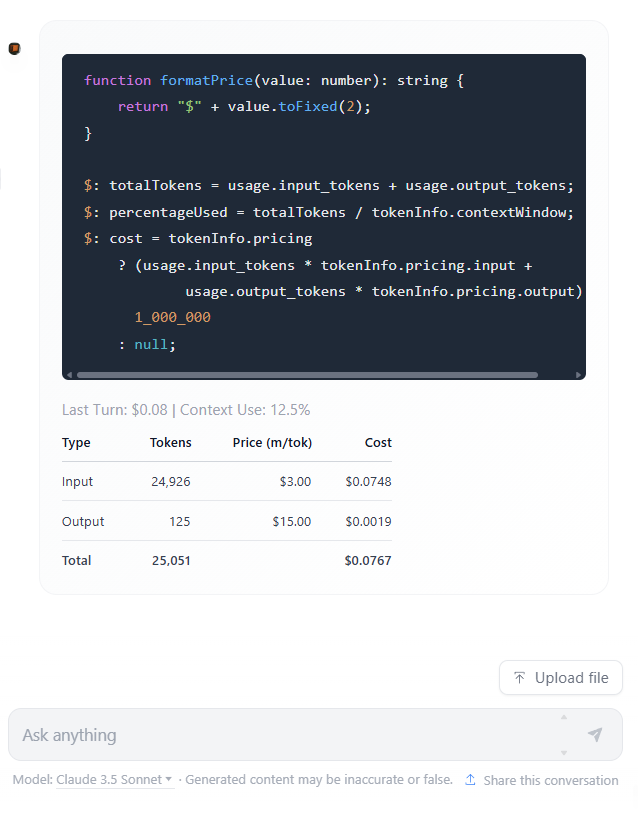Select the Output row in the cost table
Screen dimensions: 638x816
pos(226,521)
